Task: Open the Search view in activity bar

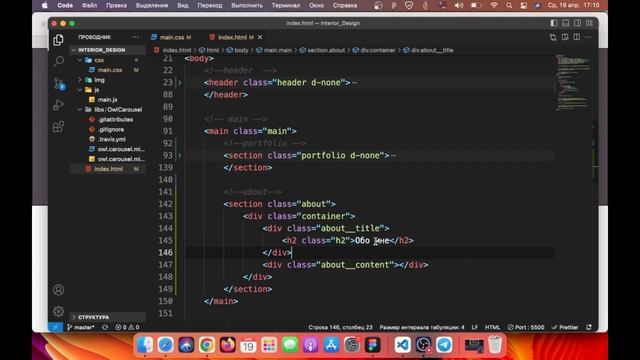Action: [x=58, y=62]
